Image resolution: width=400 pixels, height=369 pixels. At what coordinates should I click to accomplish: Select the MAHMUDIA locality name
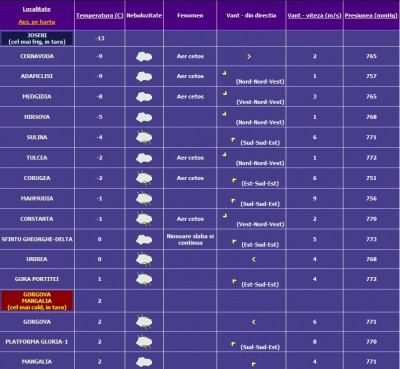pyautogui.click(x=37, y=199)
